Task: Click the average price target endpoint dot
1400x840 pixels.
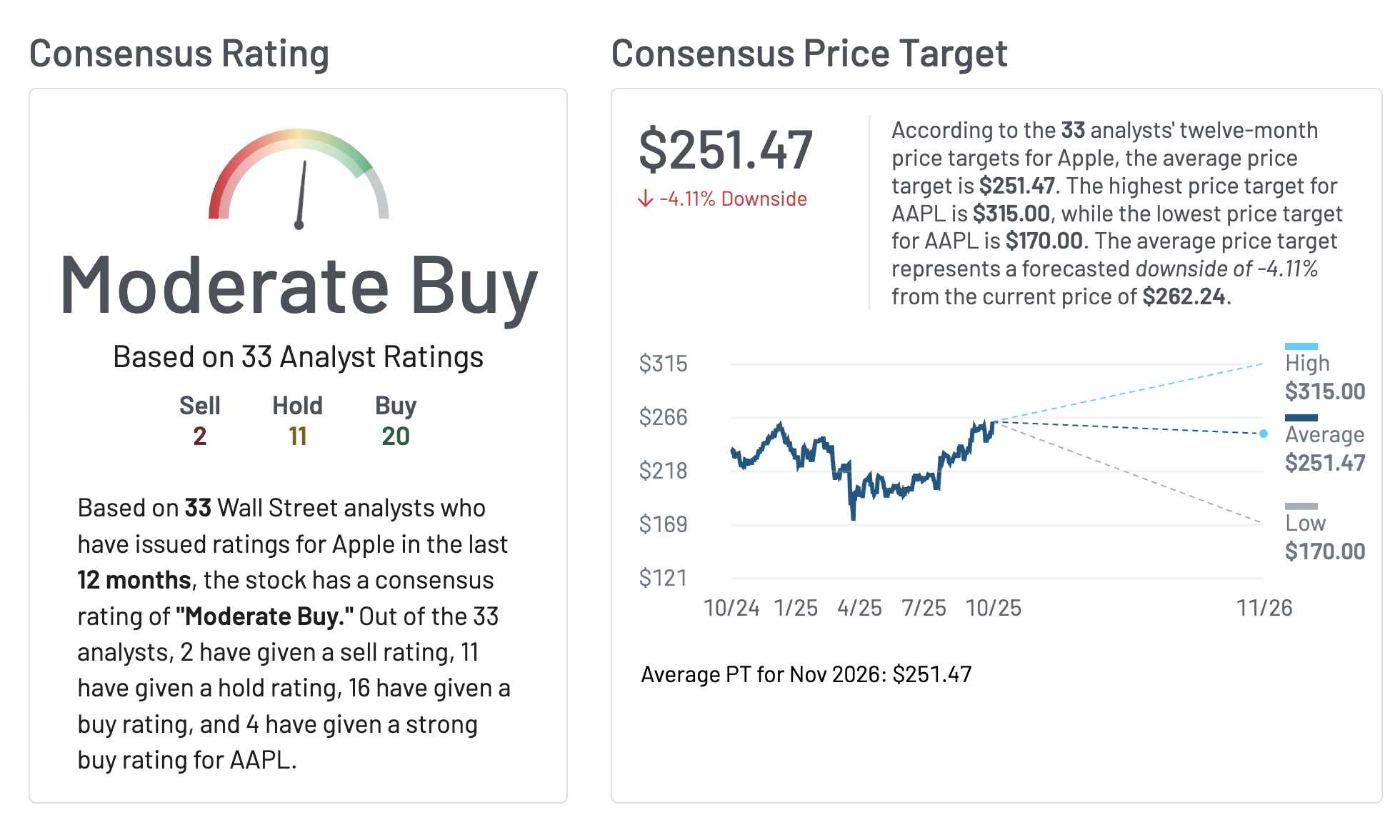Action: point(1264,434)
